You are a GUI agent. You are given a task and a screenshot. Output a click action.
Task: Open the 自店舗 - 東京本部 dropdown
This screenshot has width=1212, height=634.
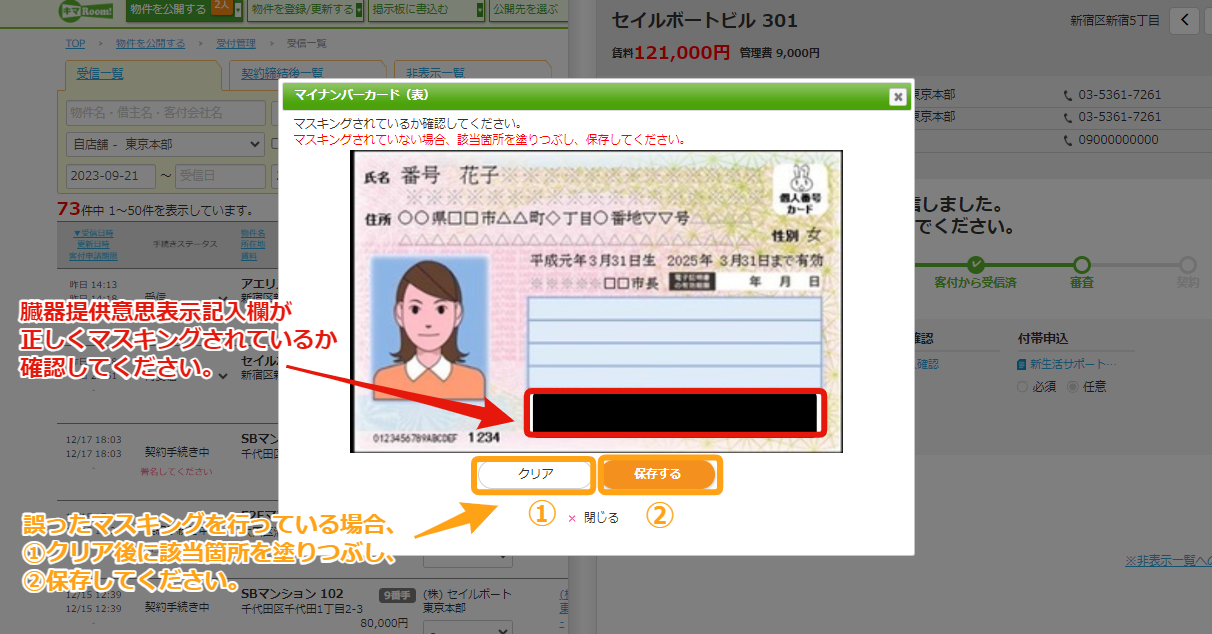coord(166,144)
